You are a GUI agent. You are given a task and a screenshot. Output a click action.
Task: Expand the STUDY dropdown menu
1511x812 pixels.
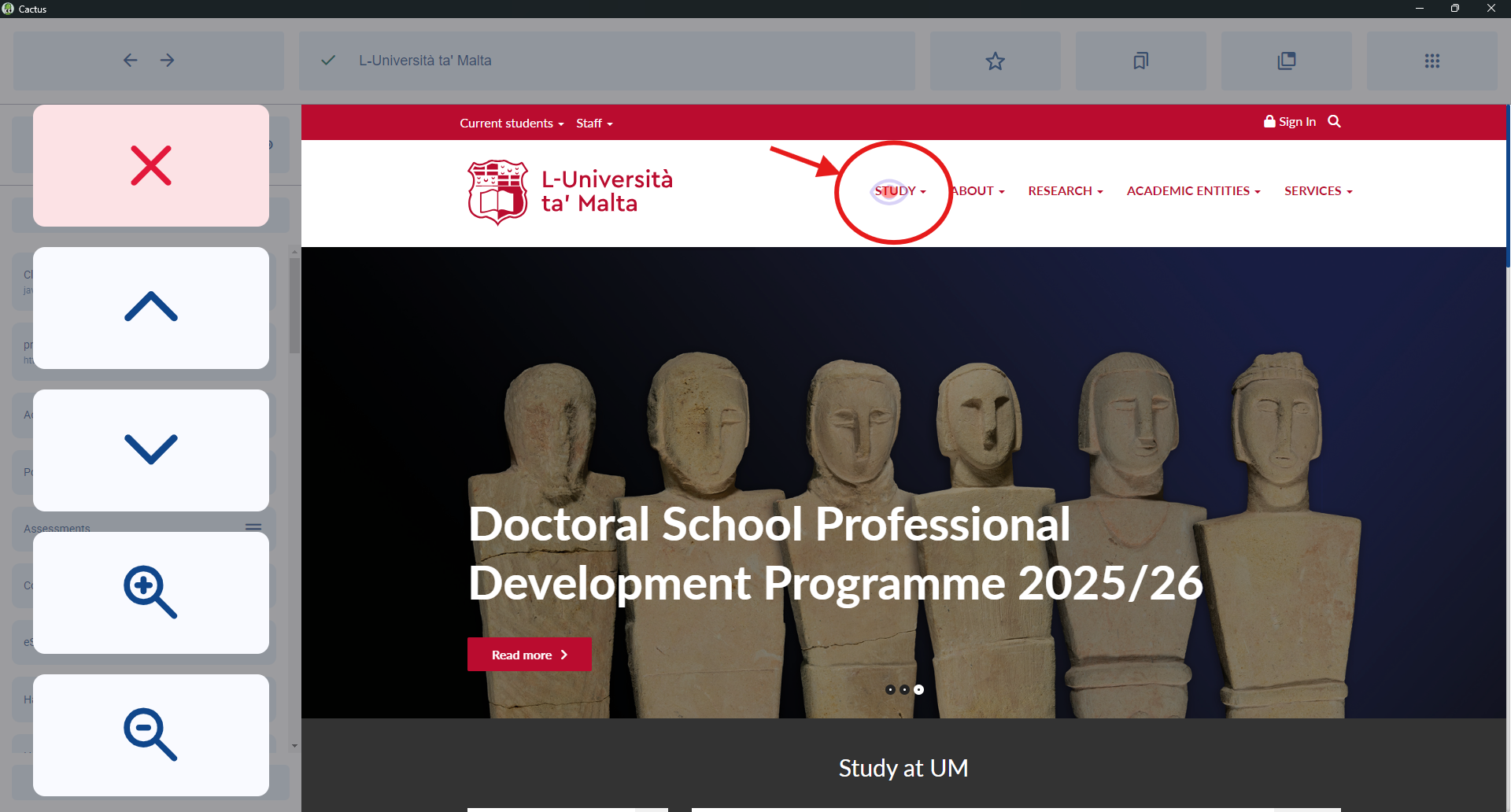[x=900, y=191]
